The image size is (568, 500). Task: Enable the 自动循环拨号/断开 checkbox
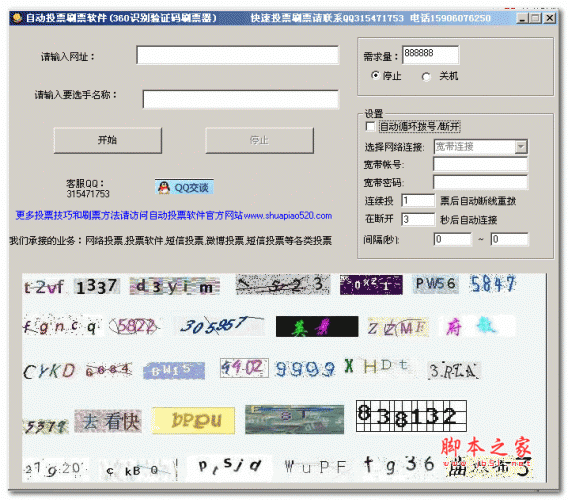370,126
